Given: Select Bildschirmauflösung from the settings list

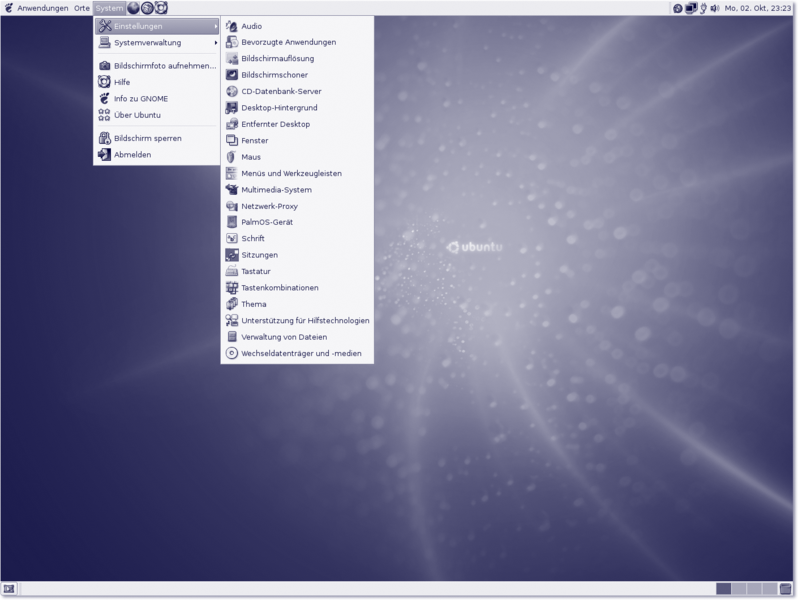Looking at the screenshot, I should tap(277, 59).
